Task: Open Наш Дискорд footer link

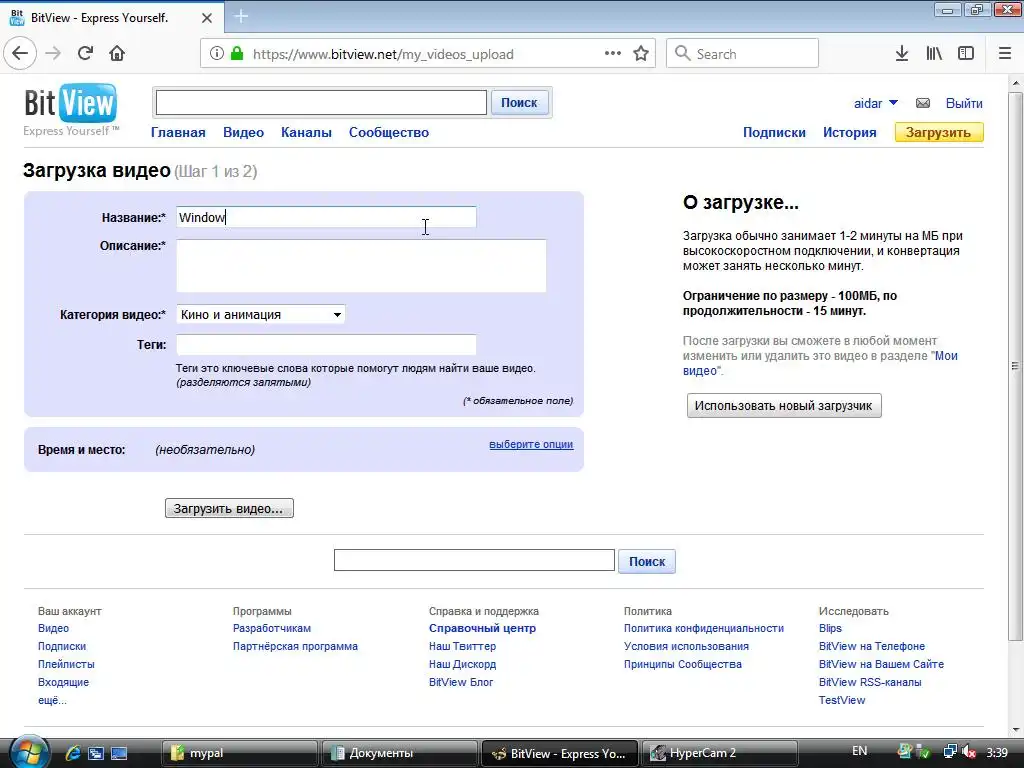Action: (462, 664)
